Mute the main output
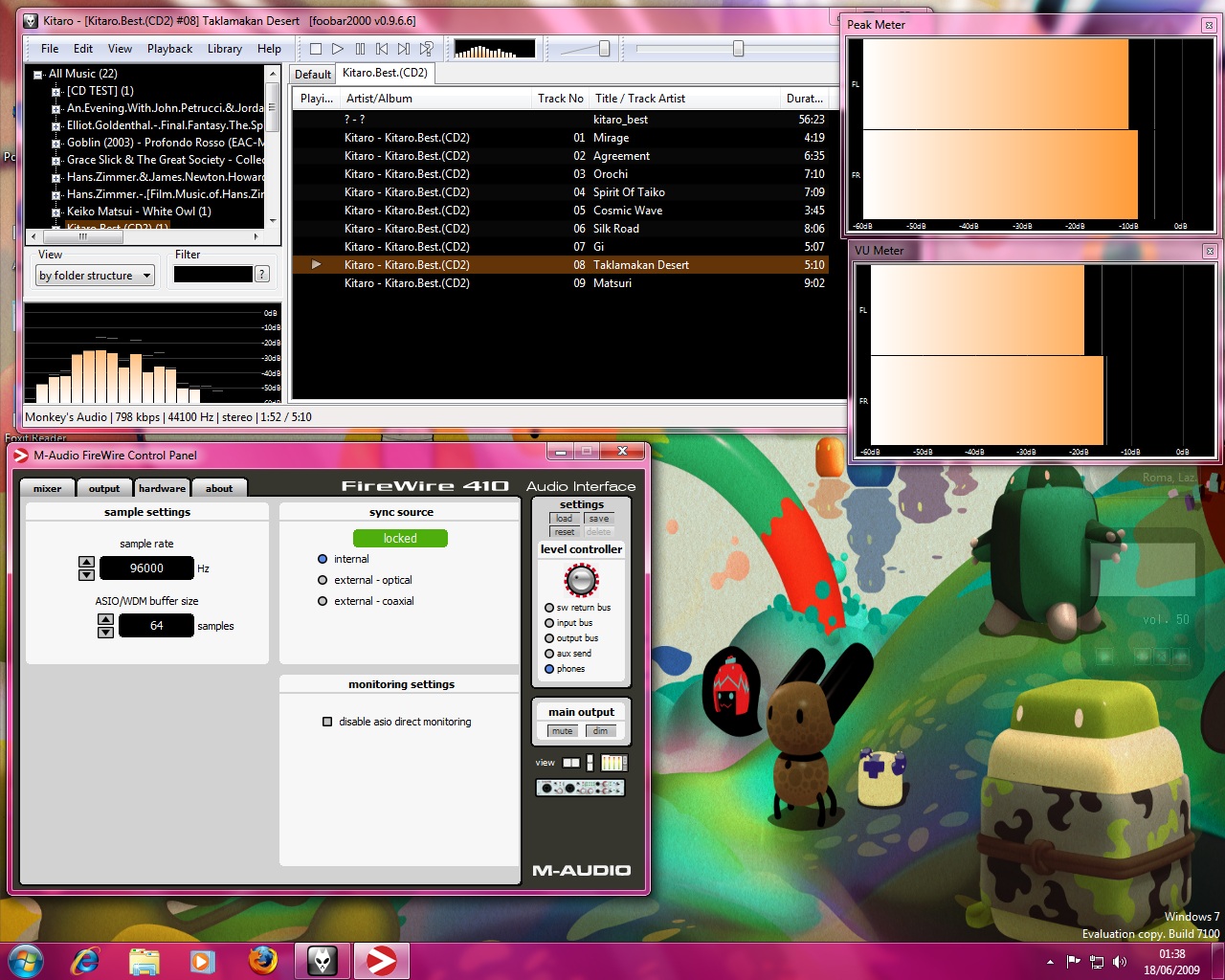 click(x=563, y=731)
